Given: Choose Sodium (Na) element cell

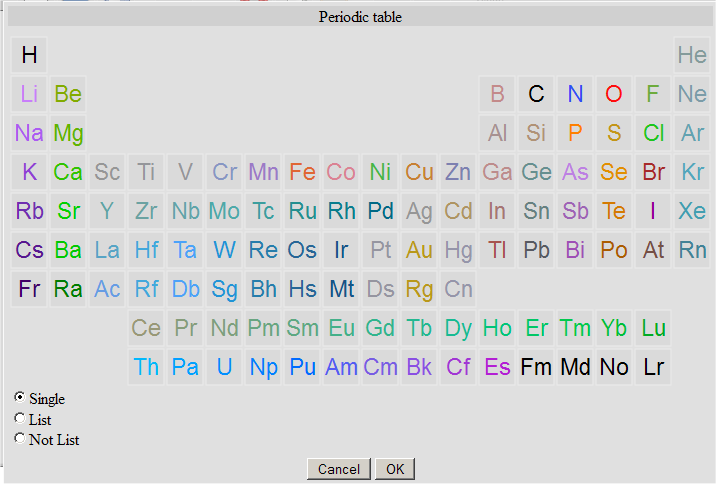Looking at the screenshot, I should point(29,133).
